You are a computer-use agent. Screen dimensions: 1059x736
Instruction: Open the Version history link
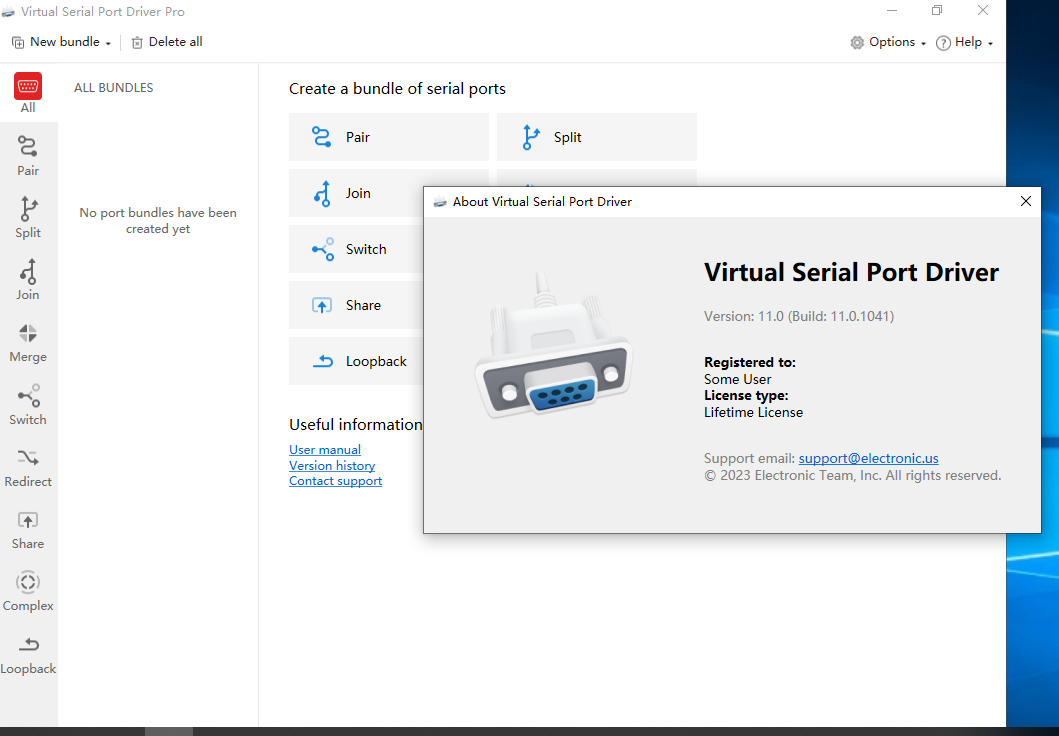331,466
